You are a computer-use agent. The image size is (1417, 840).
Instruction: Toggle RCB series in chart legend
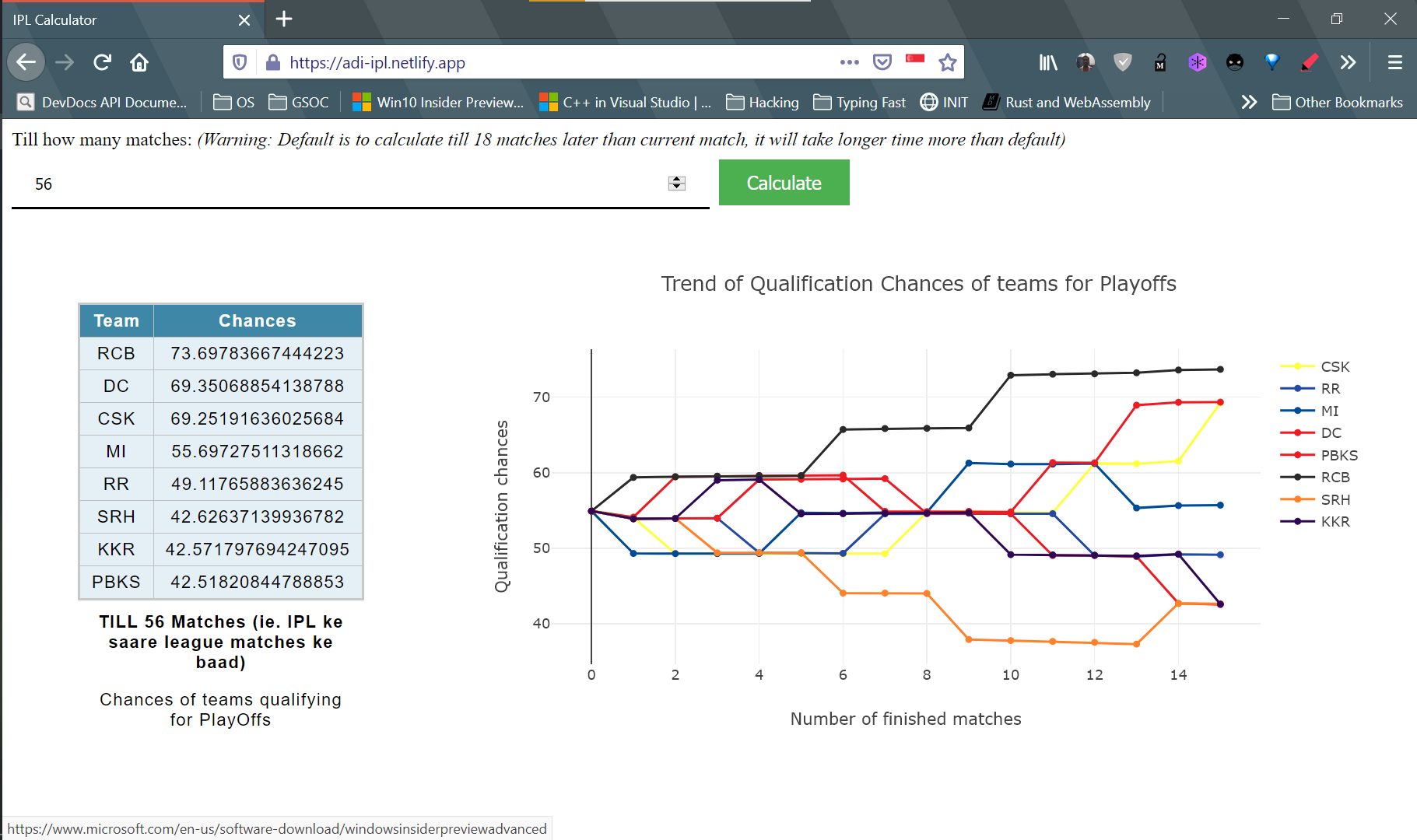point(1316,477)
